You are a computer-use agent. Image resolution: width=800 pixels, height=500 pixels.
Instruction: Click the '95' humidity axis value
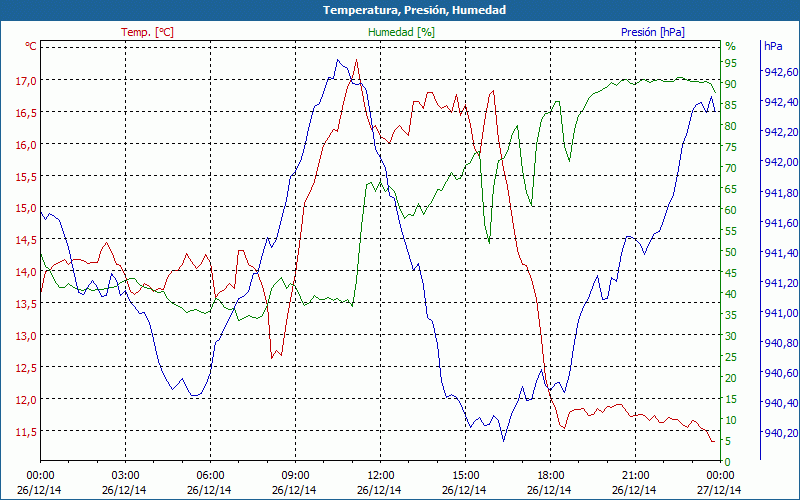pos(731,63)
